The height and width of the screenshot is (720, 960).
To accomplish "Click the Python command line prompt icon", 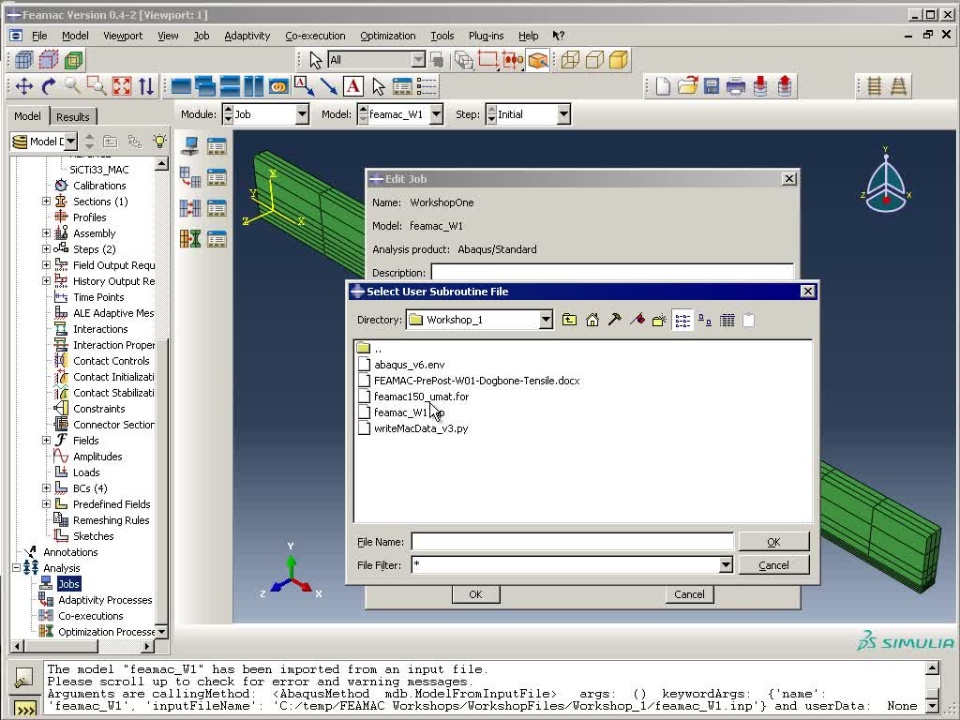I will pos(24,709).
